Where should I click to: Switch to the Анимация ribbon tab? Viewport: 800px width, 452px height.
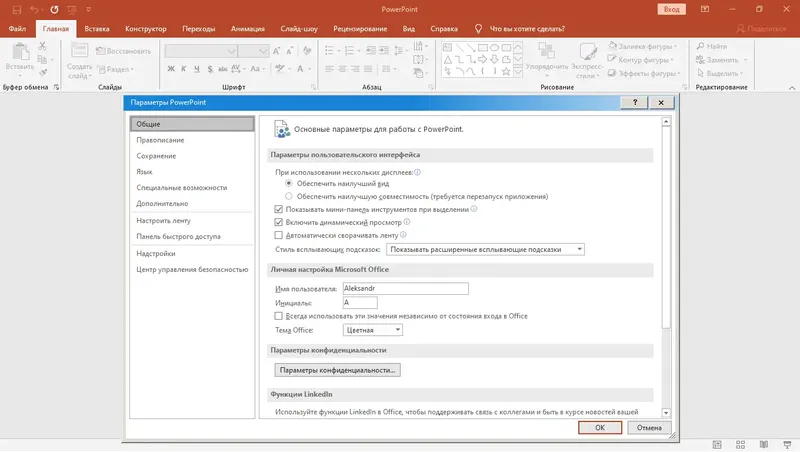(x=247, y=29)
